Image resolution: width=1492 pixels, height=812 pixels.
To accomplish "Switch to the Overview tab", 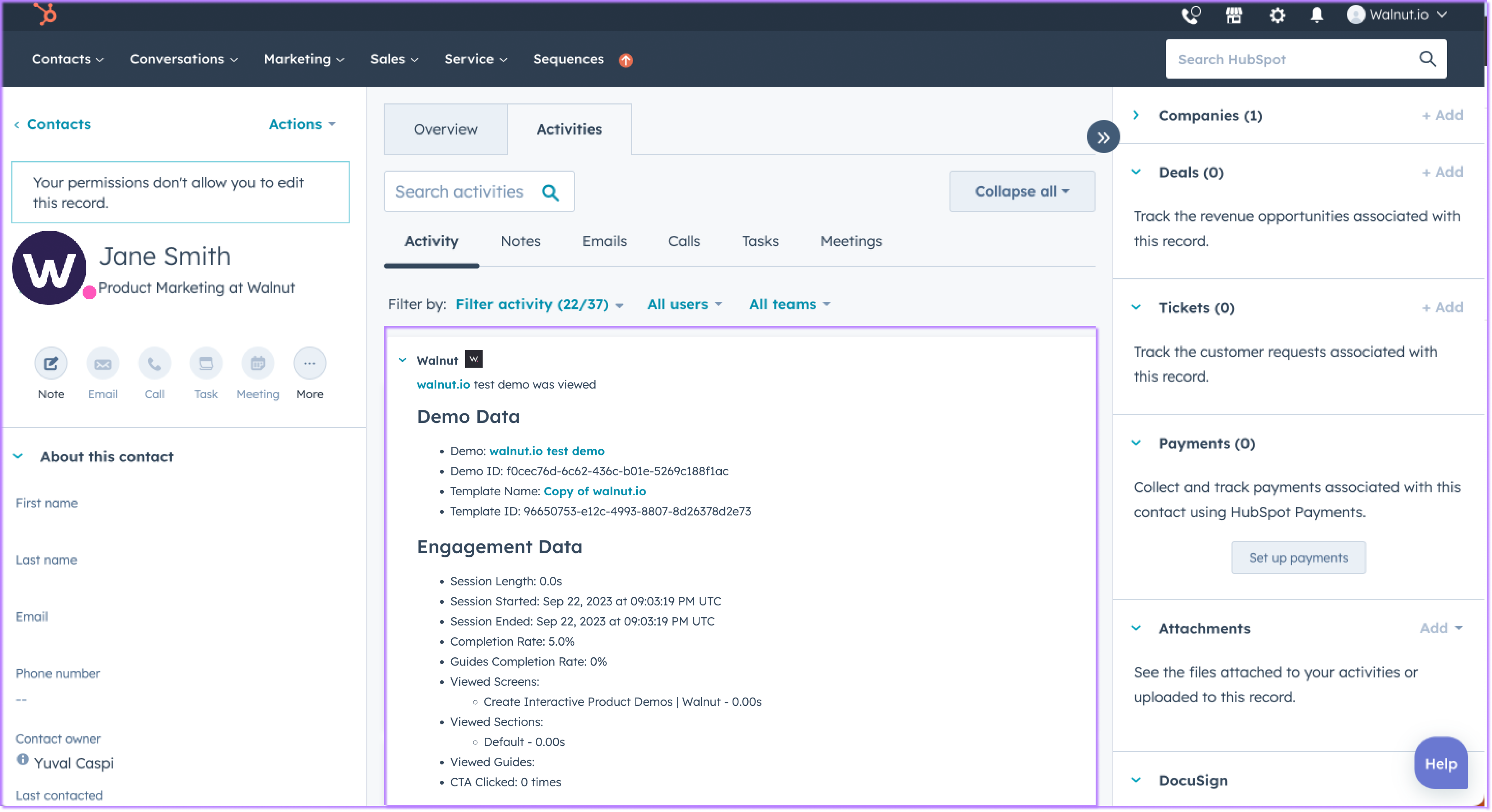I will pyautogui.click(x=445, y=129).
